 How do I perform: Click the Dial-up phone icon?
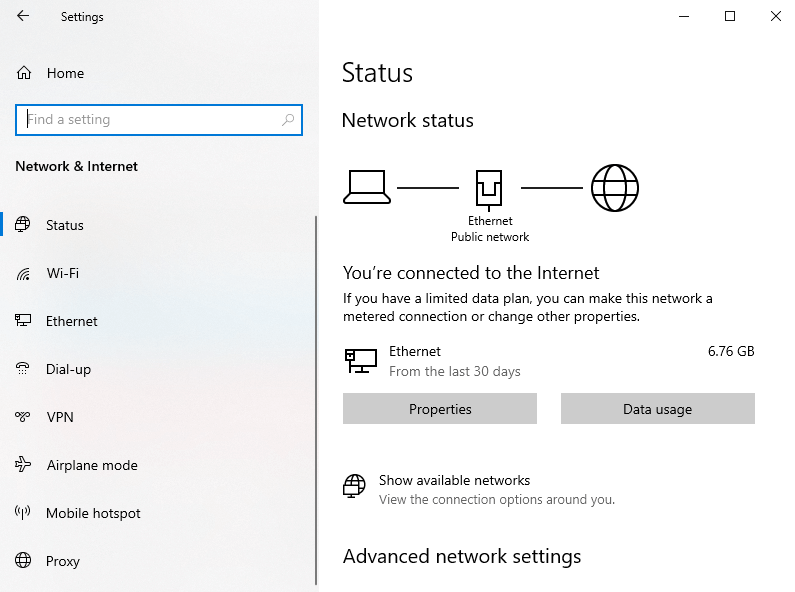(x=23, y=369)
